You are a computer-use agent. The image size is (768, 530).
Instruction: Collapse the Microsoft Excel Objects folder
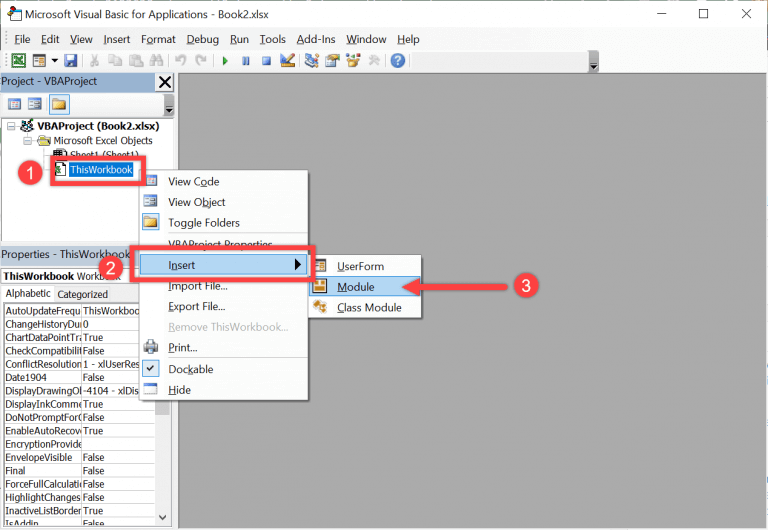point(28,141)
